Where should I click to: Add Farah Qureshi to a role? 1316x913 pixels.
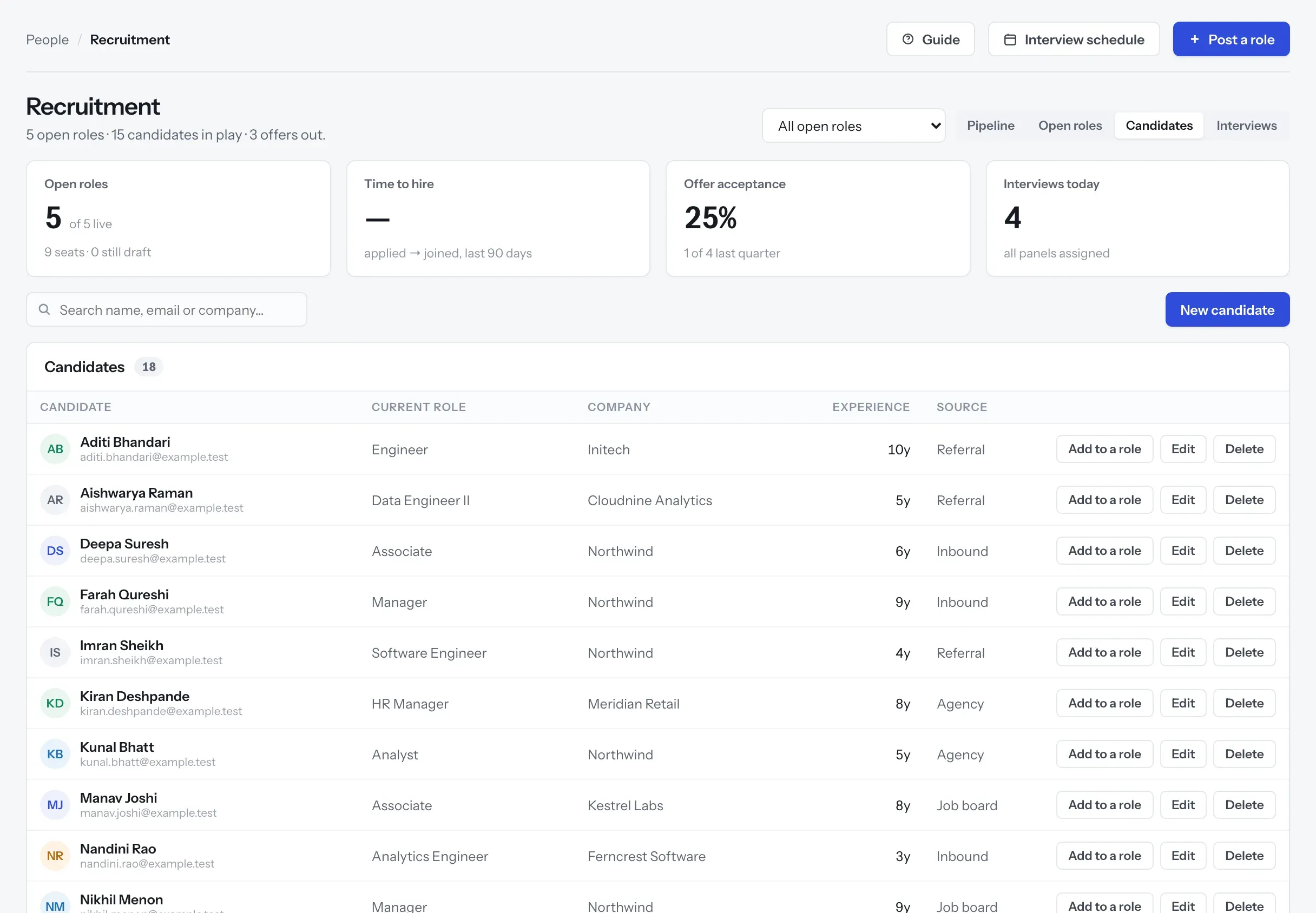1104,602
